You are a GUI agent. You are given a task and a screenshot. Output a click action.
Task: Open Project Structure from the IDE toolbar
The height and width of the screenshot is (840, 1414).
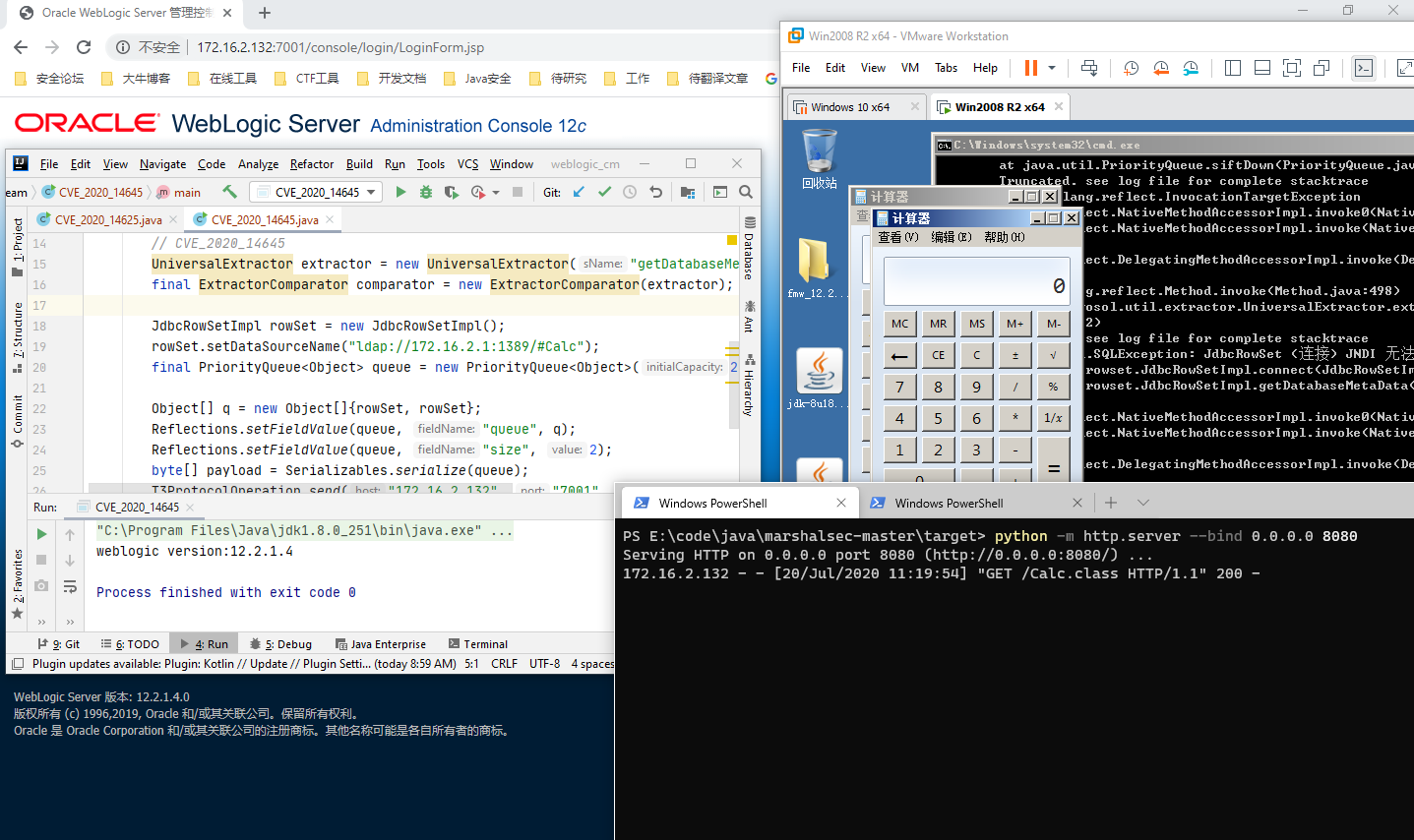coord(688,192)
